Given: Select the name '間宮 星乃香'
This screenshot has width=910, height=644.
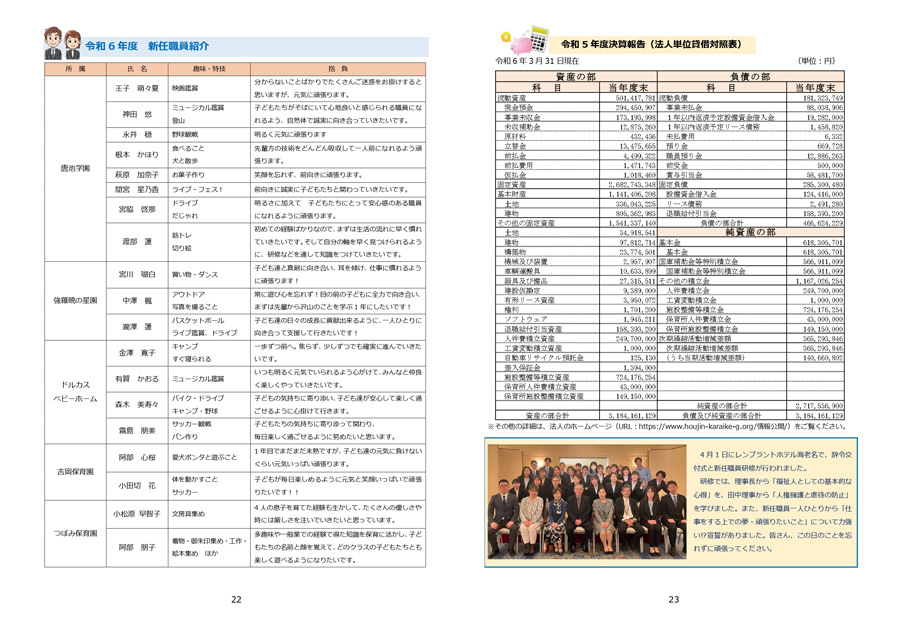Looking at the screenshot, I should (137, 190).
